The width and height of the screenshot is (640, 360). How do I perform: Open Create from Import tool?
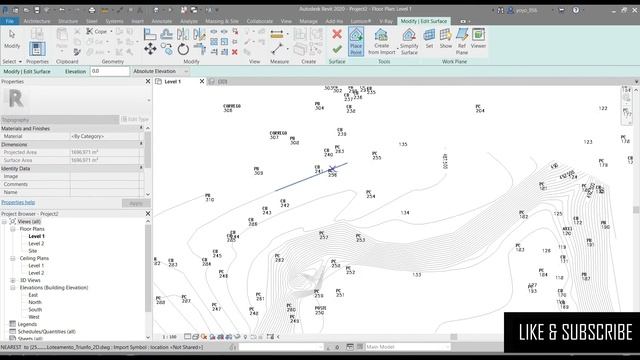(x=382, y=41)
